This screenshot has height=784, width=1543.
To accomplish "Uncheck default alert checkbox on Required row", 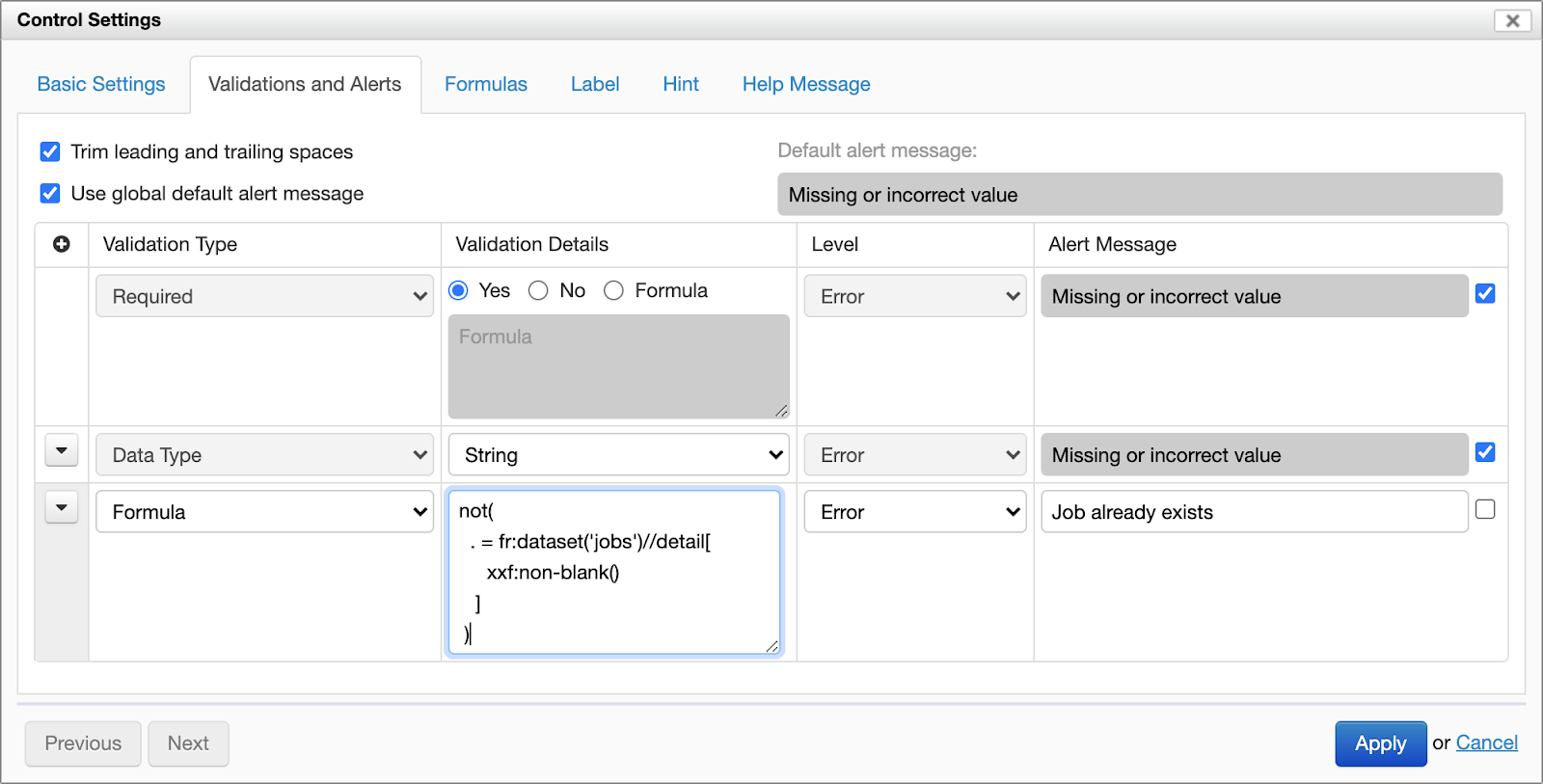I will click(x=1485, y=293).
